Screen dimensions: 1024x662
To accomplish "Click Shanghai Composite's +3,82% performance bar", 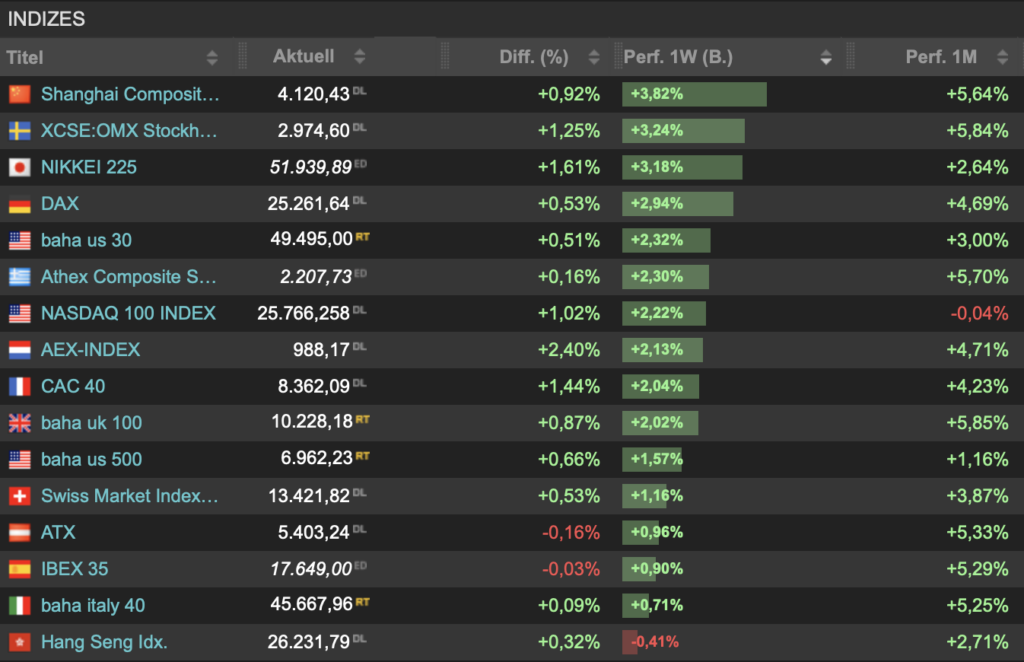I will click(694, 94).
